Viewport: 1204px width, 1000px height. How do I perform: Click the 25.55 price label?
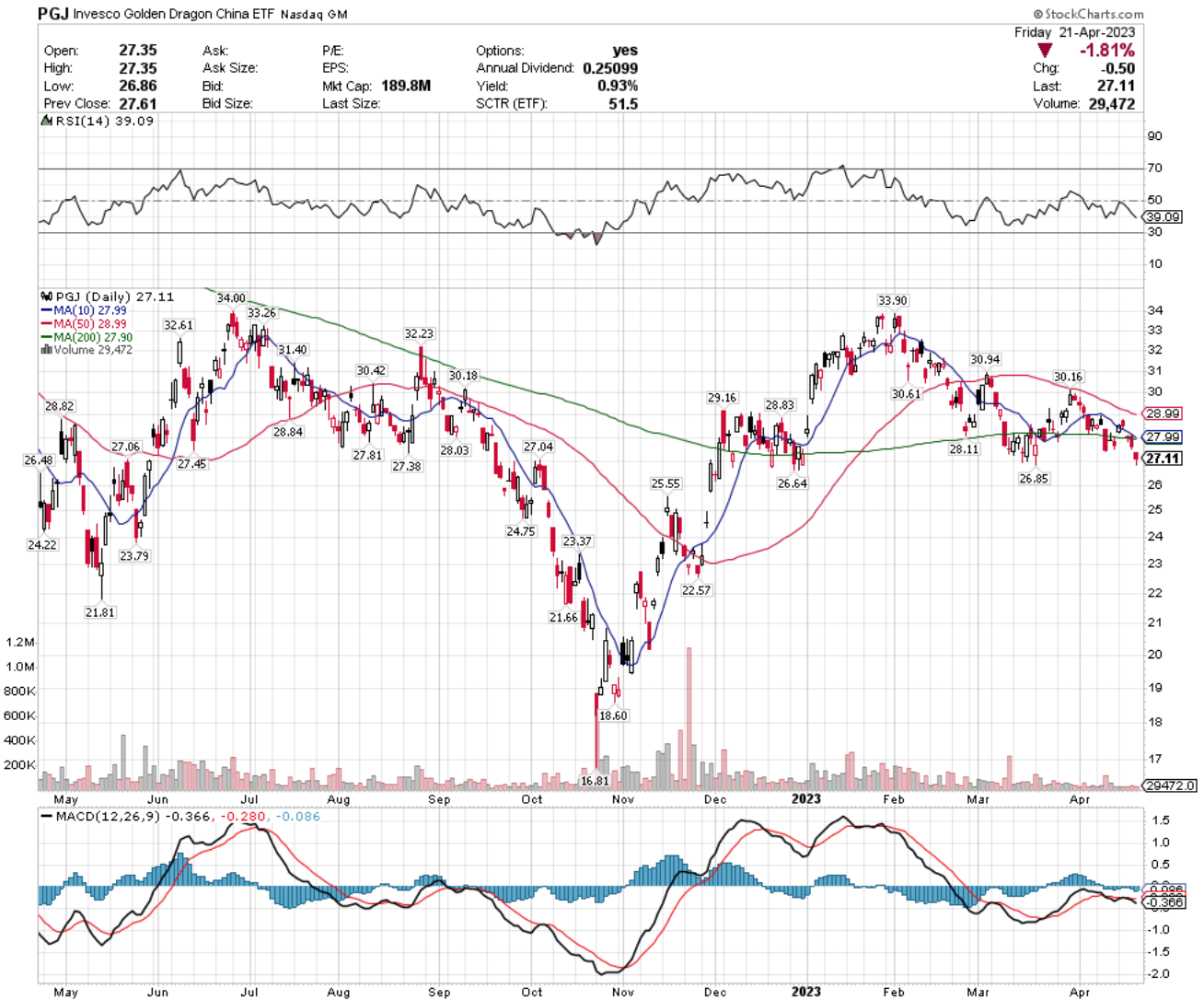tap(666, 484)
